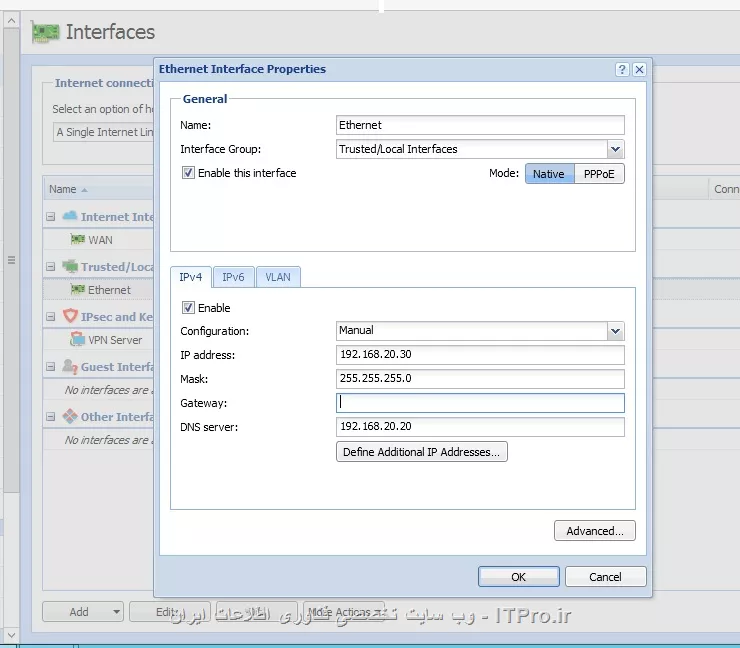Collapse the Trusted/Local Interfaces group

(x=50, y=267)
